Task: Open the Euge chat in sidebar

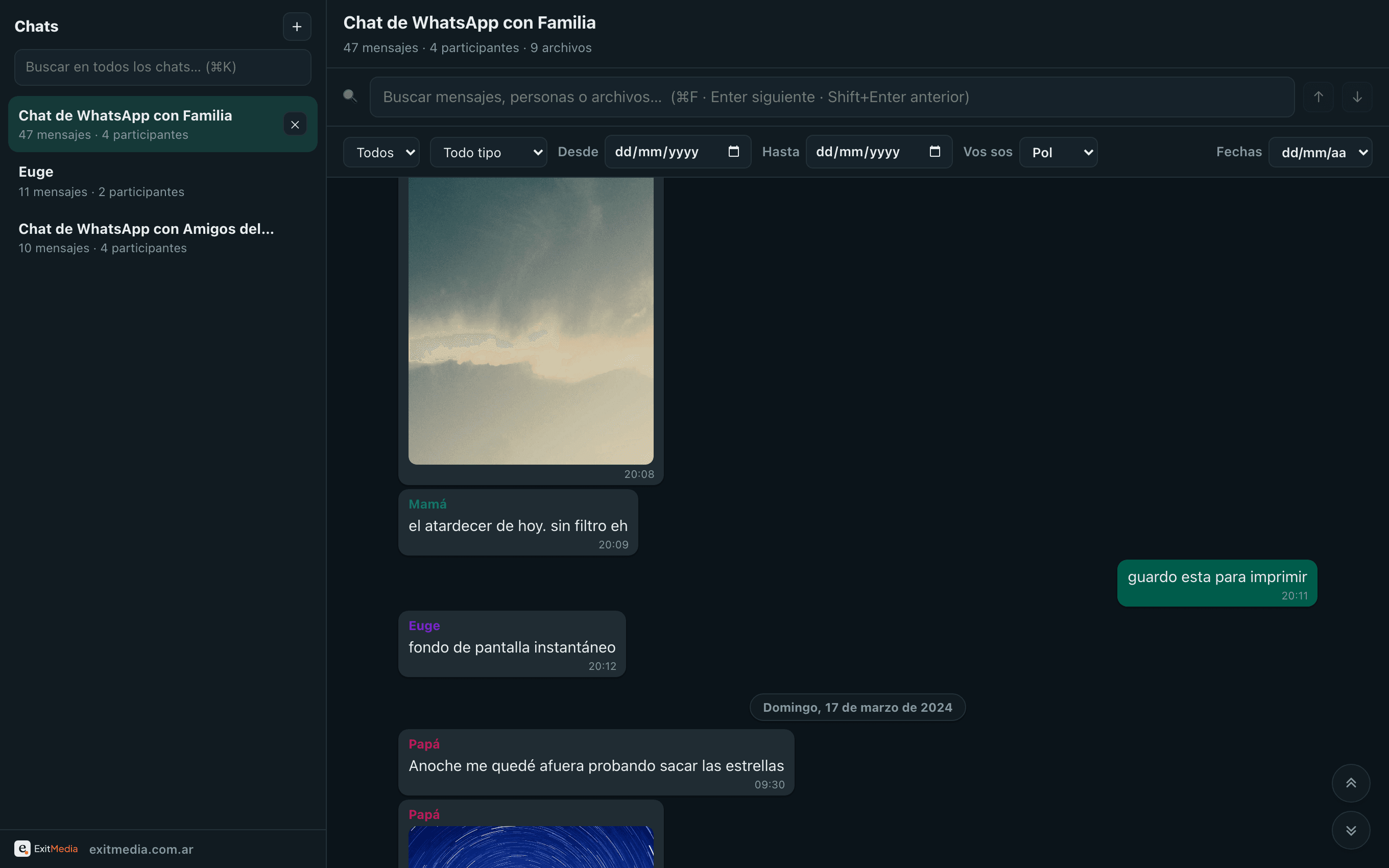Action: pos(163,181)
